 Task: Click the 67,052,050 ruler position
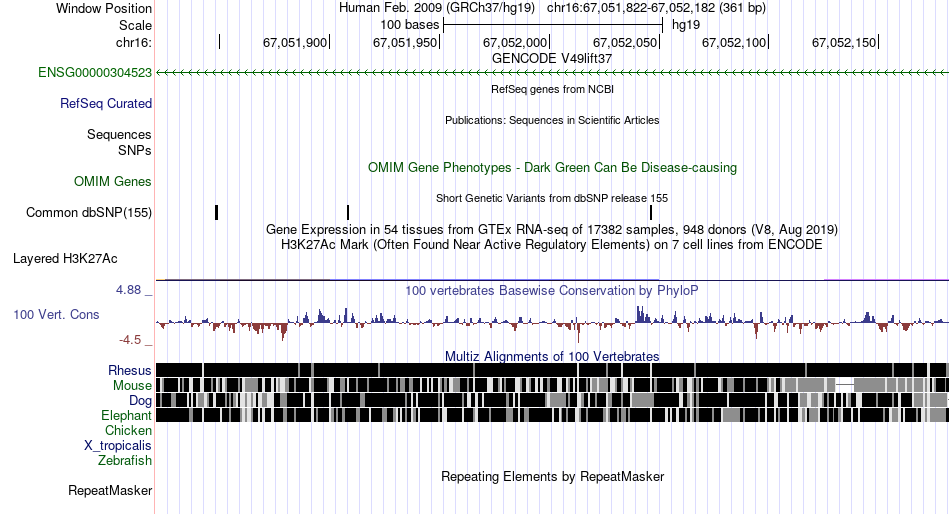[625, 42]
